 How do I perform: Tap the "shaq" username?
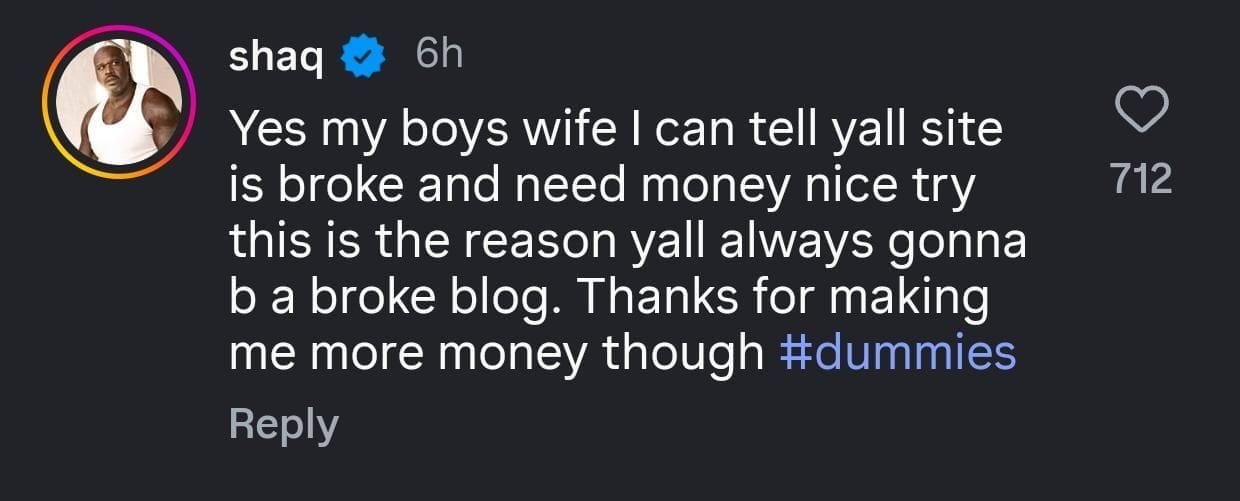[x=275, y=59]
